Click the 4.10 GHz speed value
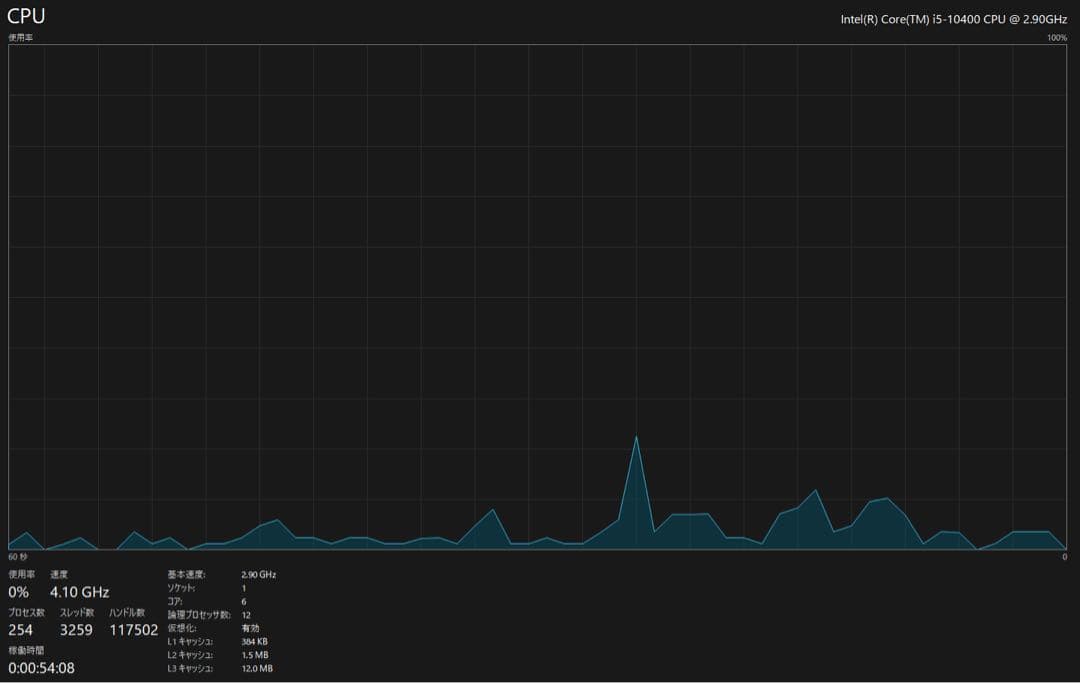Image resolution: width=1080 pixels, height=683 pixels. coord(79,592)
